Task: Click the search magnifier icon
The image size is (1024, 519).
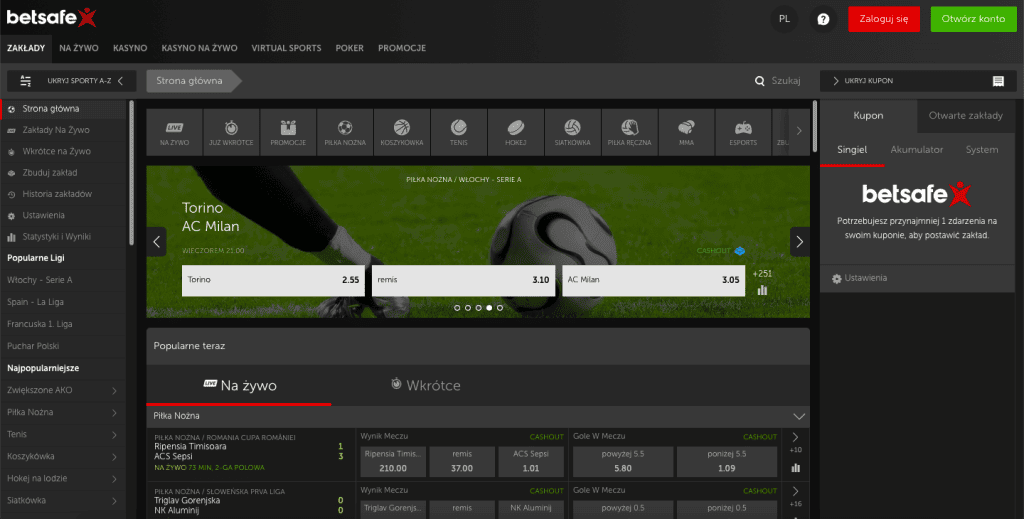Action: click(760, 81)
